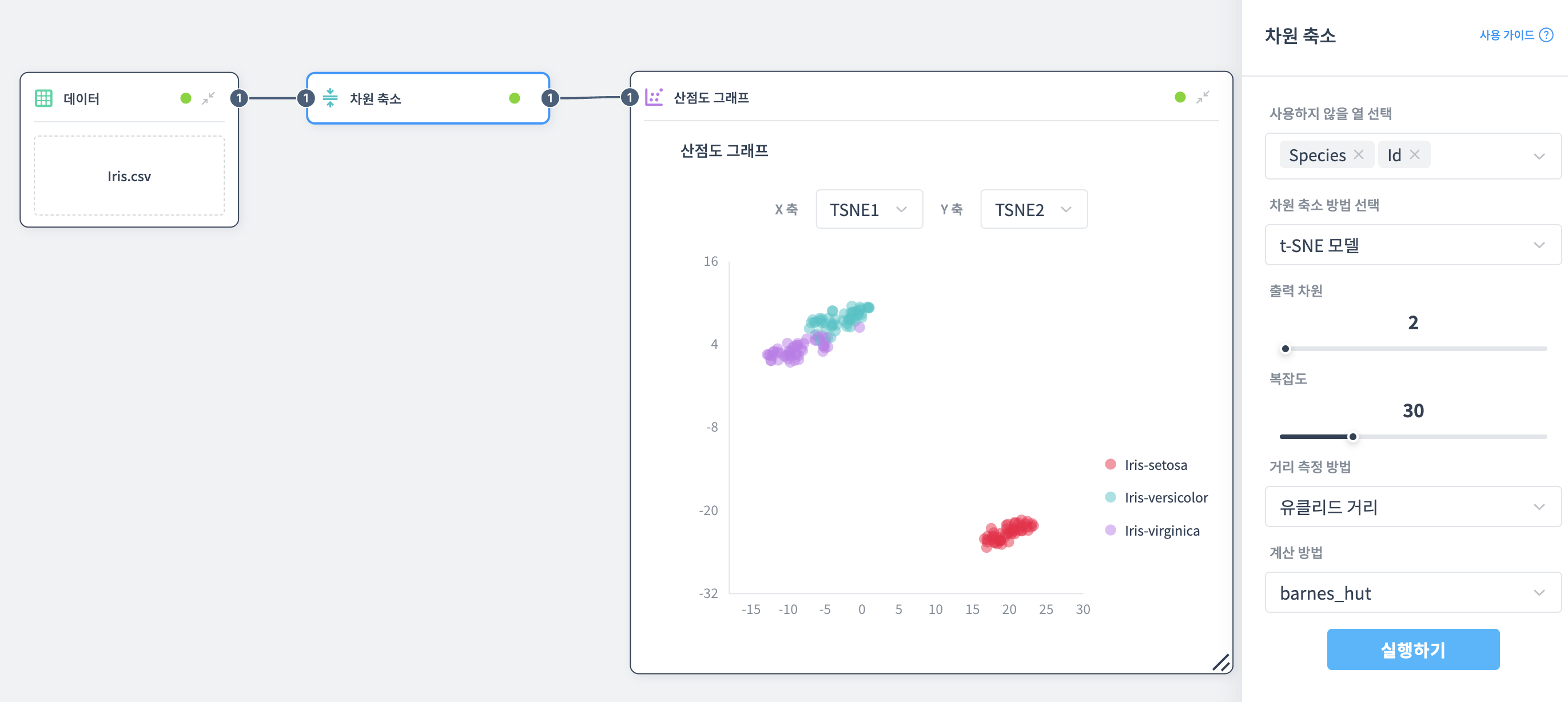Click the output port badge 1 on 데이터 node
Viewport: 1568px width, 702px height.
(x=238, y=98)
